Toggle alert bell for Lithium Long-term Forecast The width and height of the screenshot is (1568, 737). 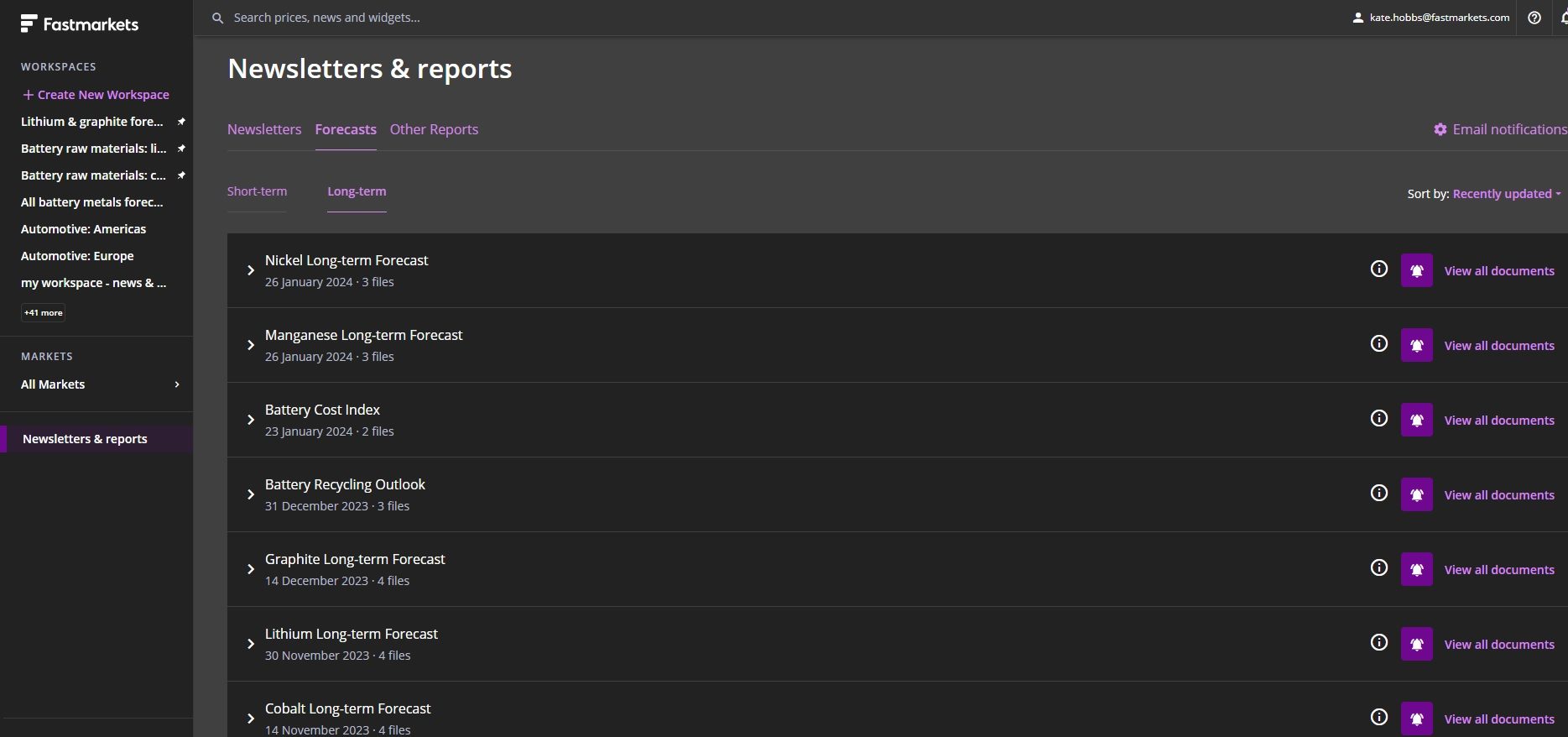[x=1417, y=645]
